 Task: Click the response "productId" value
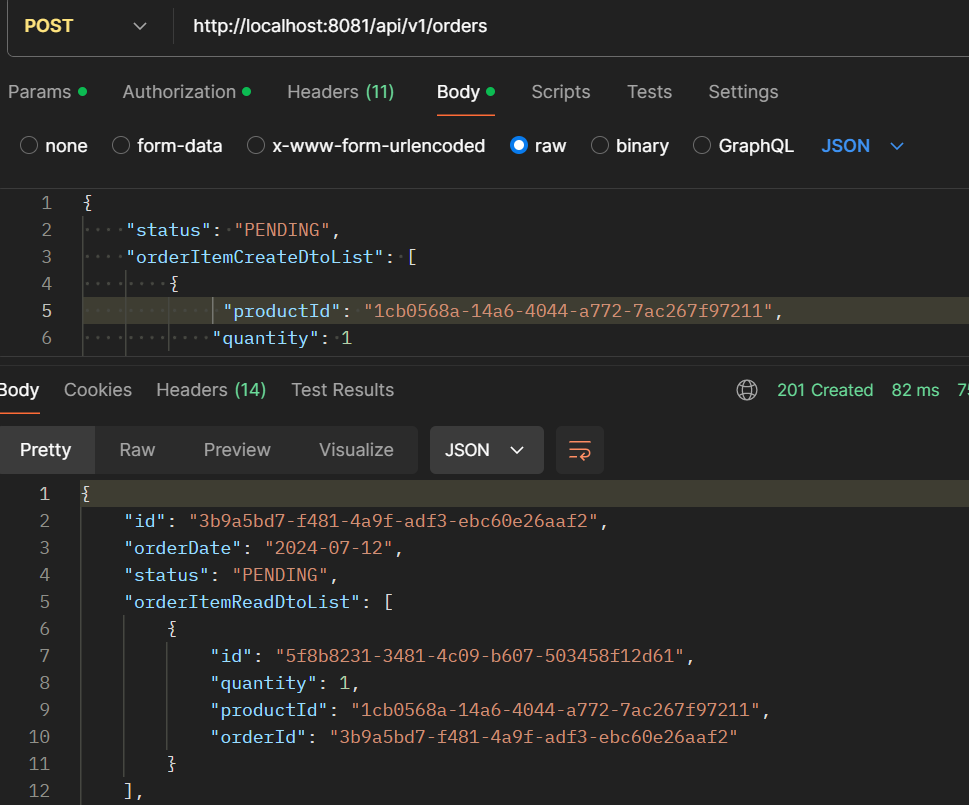pos(555,710)
